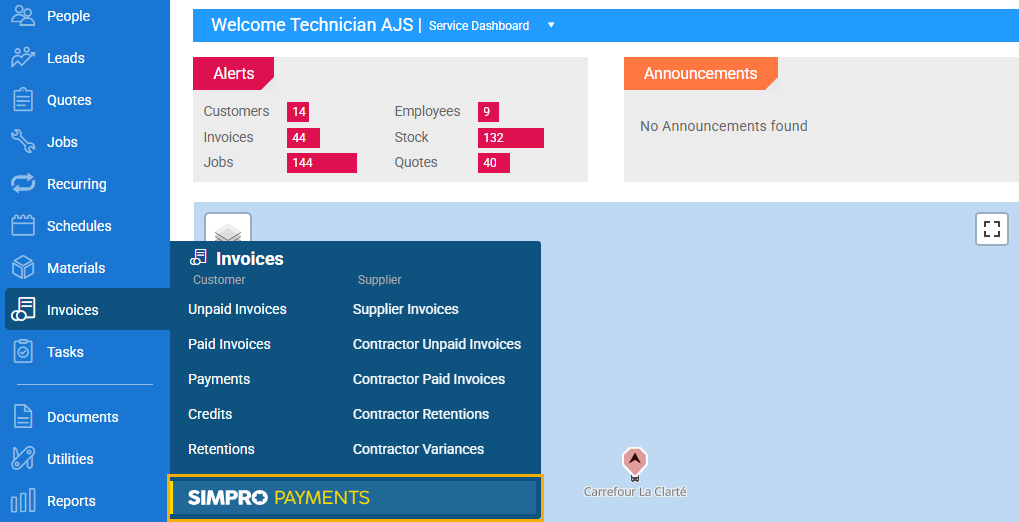Click the Materials box icon
Screen dimensions: 1019x522
point(23,268)
